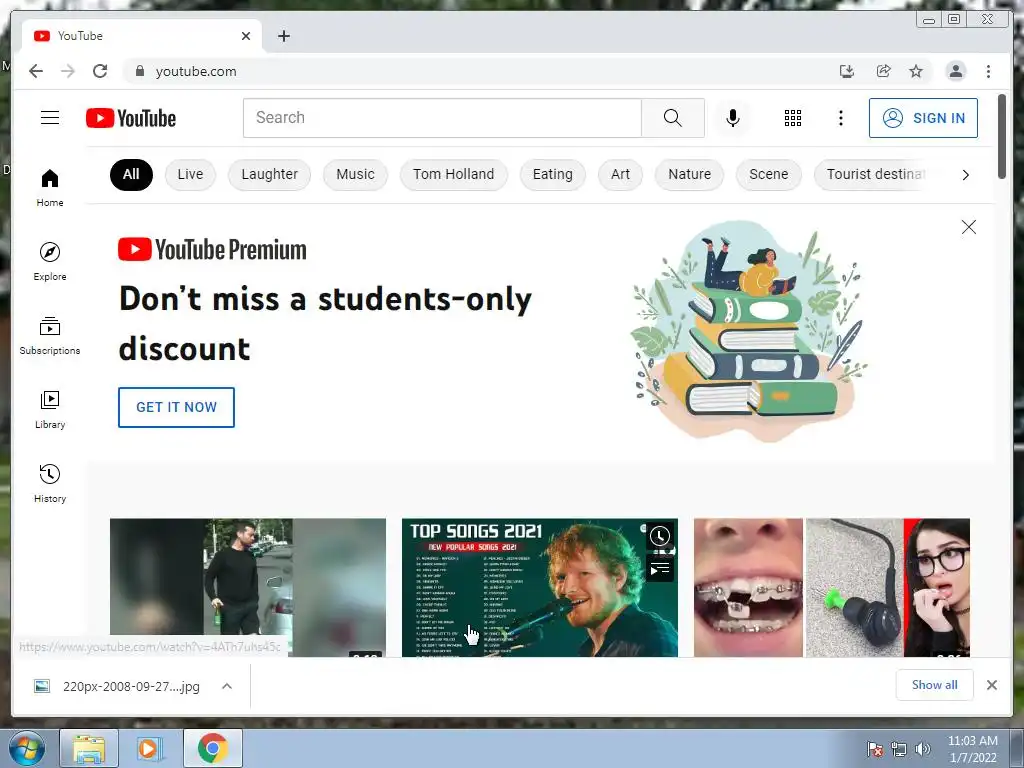Close the YouTube tab

pos(246,36)
